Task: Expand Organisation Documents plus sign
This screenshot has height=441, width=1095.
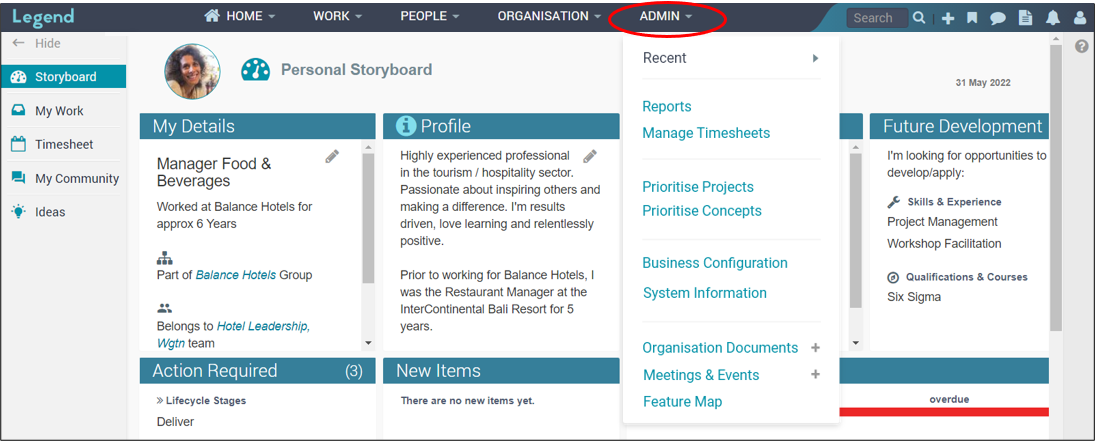Action: coord(815,347)
